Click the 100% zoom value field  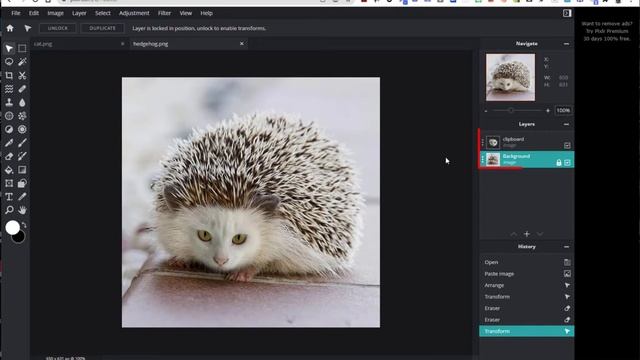[563, 111]
